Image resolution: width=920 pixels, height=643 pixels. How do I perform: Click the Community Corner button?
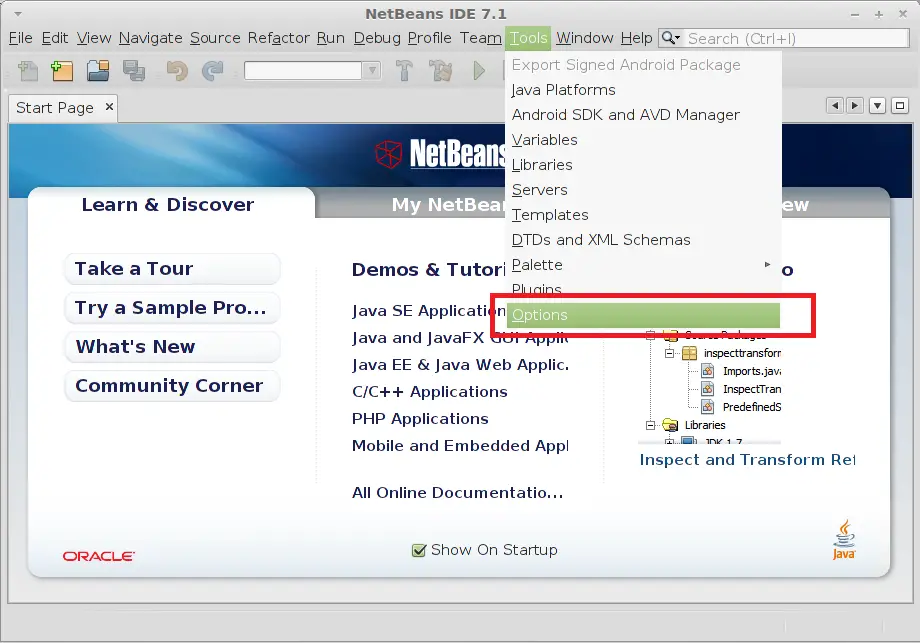tap(172, 385)
